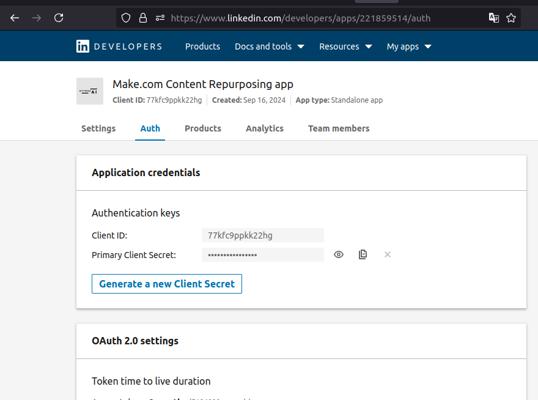Open the Products link in the top navigation

tap(202, 46)
